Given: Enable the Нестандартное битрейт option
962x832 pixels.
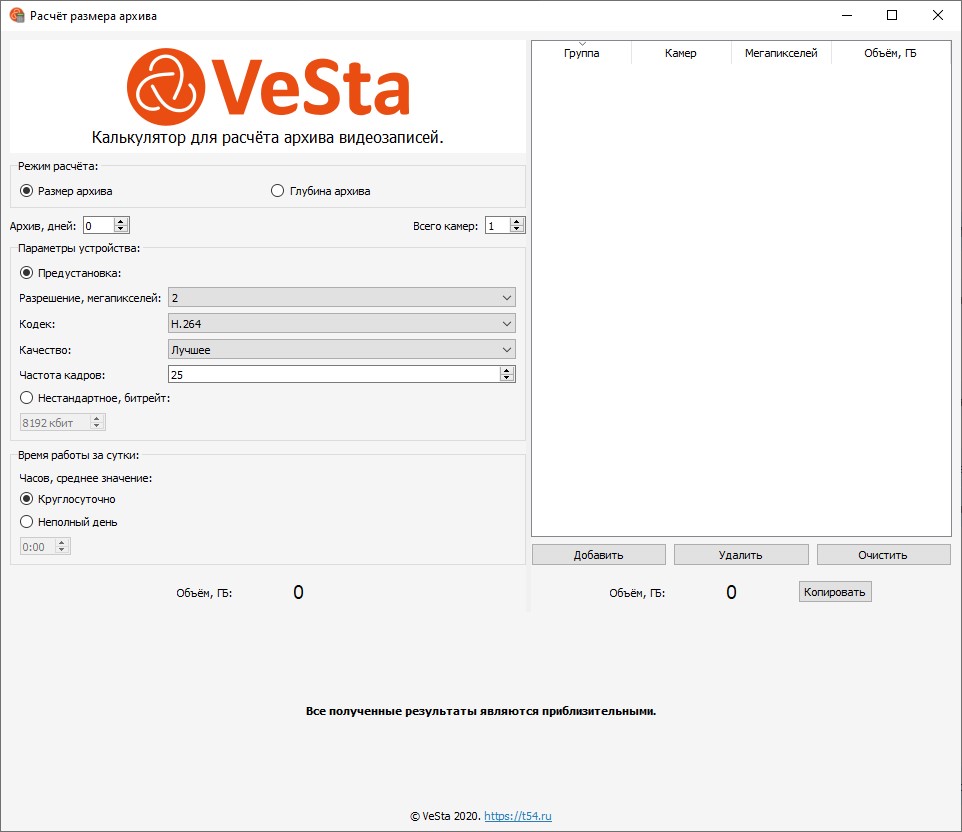Looking at the screenshot, I should 27,398.
